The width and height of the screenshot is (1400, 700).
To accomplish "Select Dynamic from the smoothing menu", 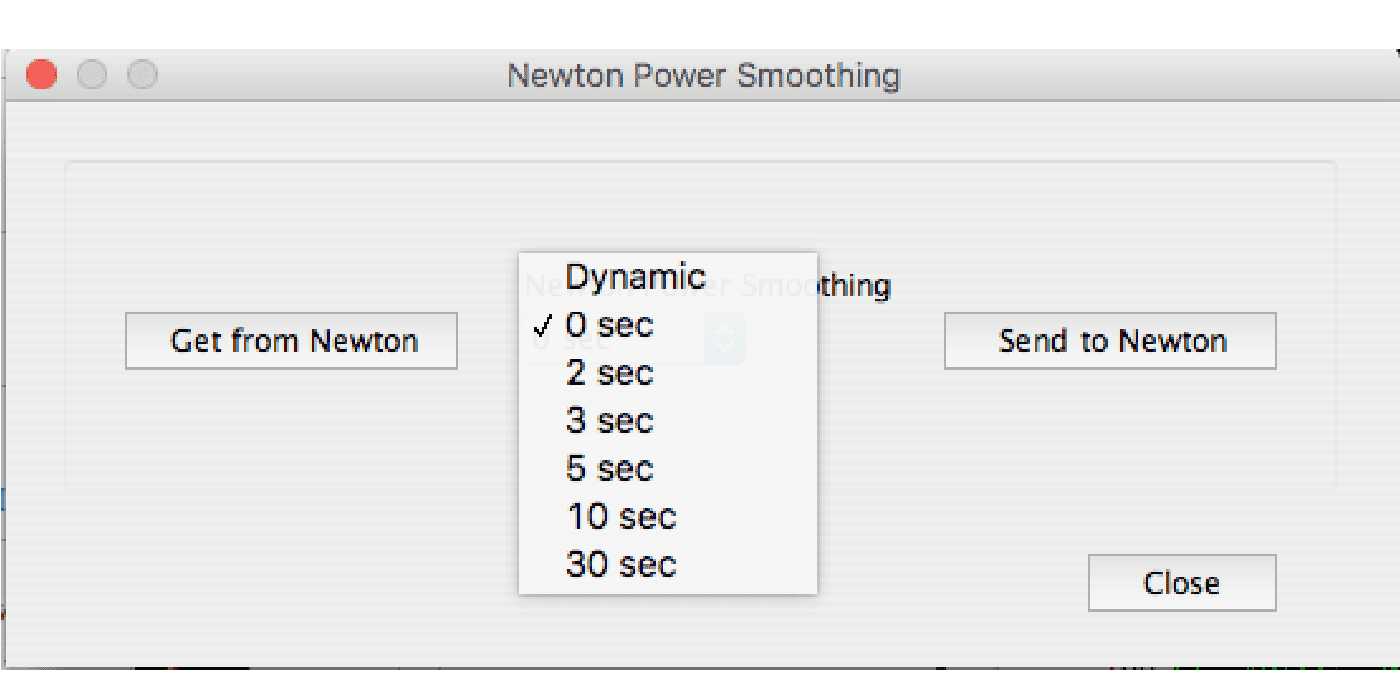I will point(636,277).
